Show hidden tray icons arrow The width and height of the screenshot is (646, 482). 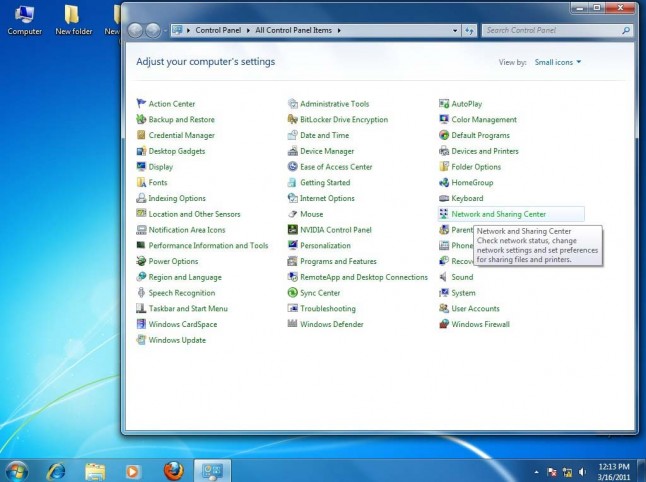[536, 472]
